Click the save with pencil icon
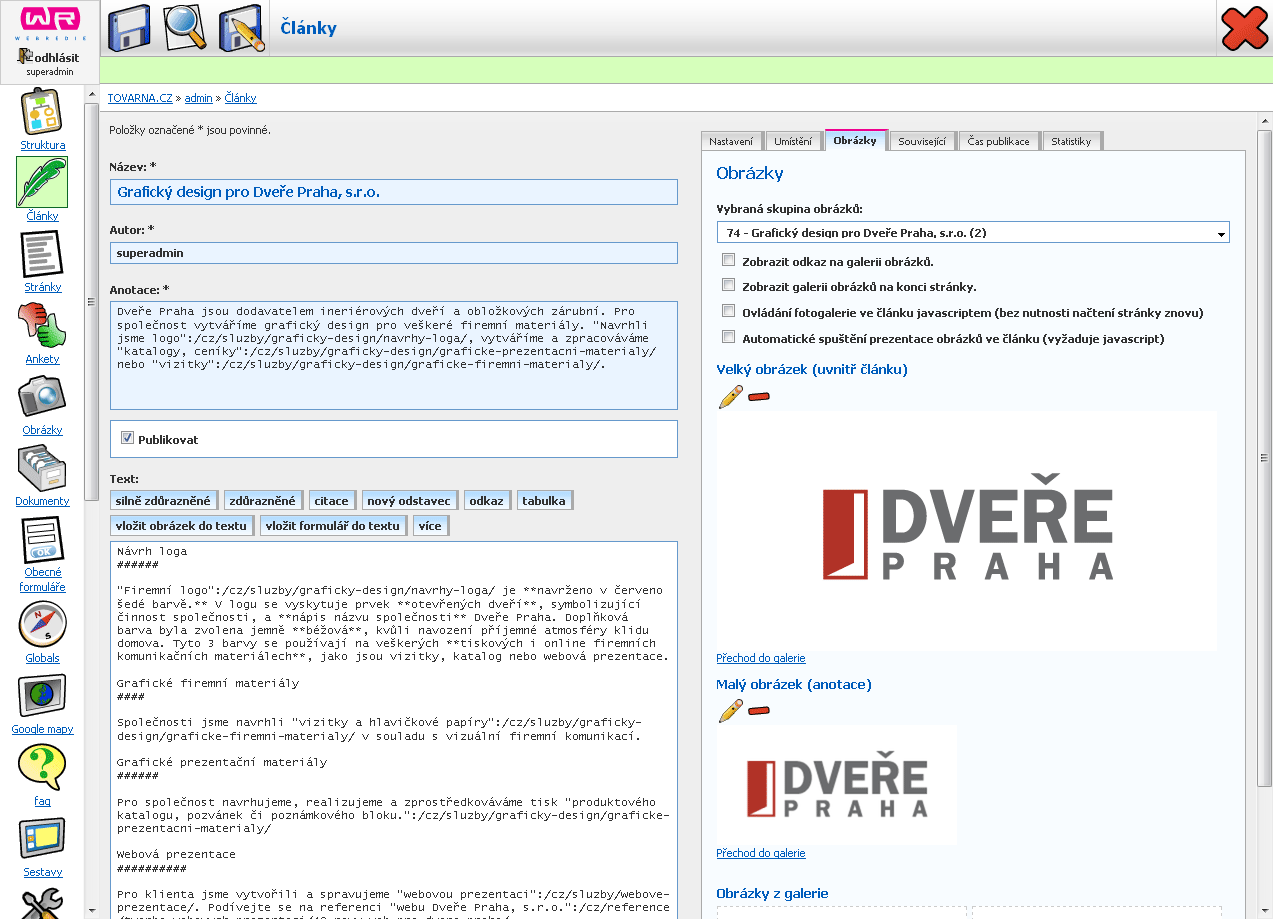 (240, 28)
